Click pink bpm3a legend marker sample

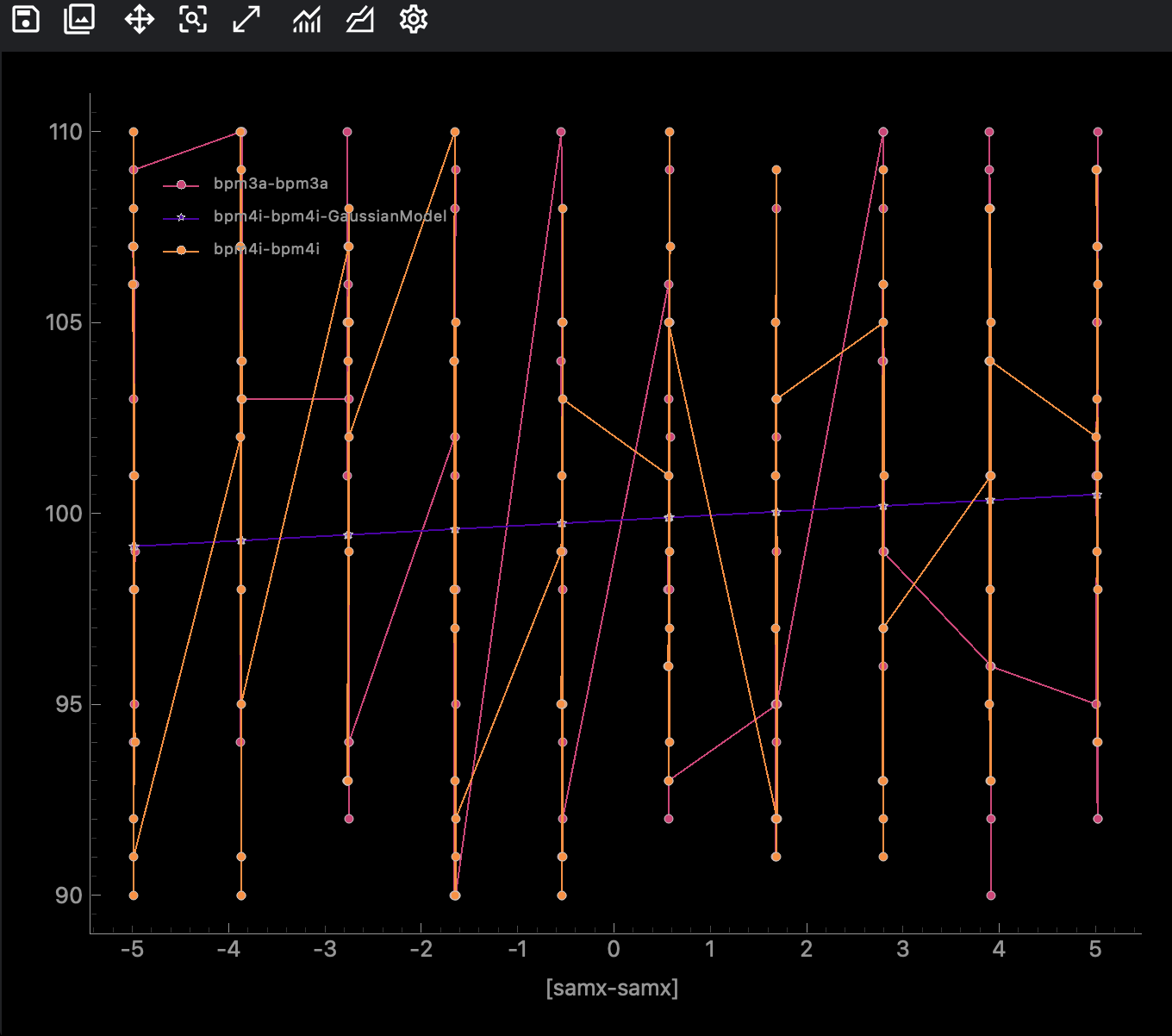coord(181,184)
